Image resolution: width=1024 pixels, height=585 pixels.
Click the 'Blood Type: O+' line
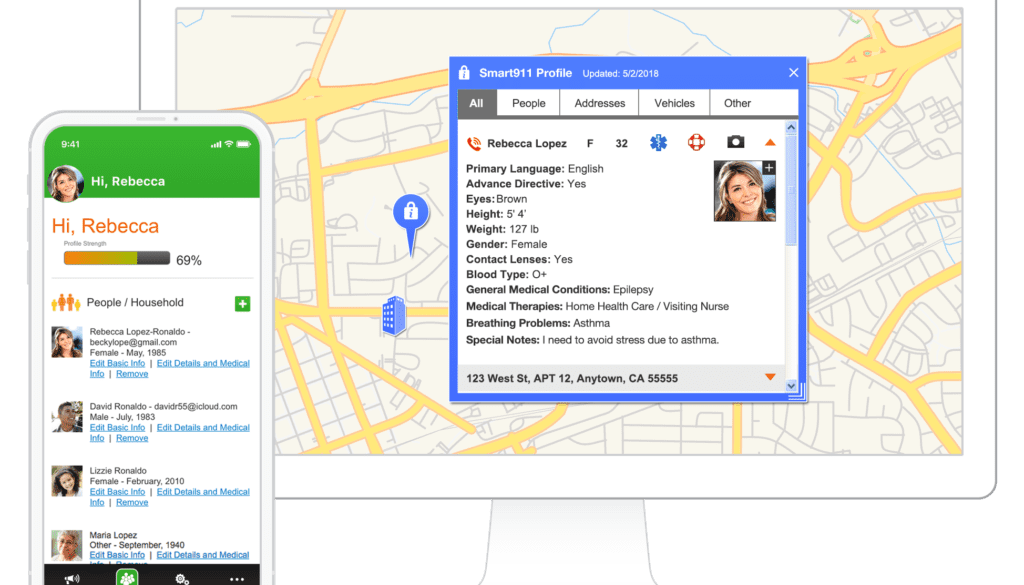pyautogui.click(x=506, y=274)
